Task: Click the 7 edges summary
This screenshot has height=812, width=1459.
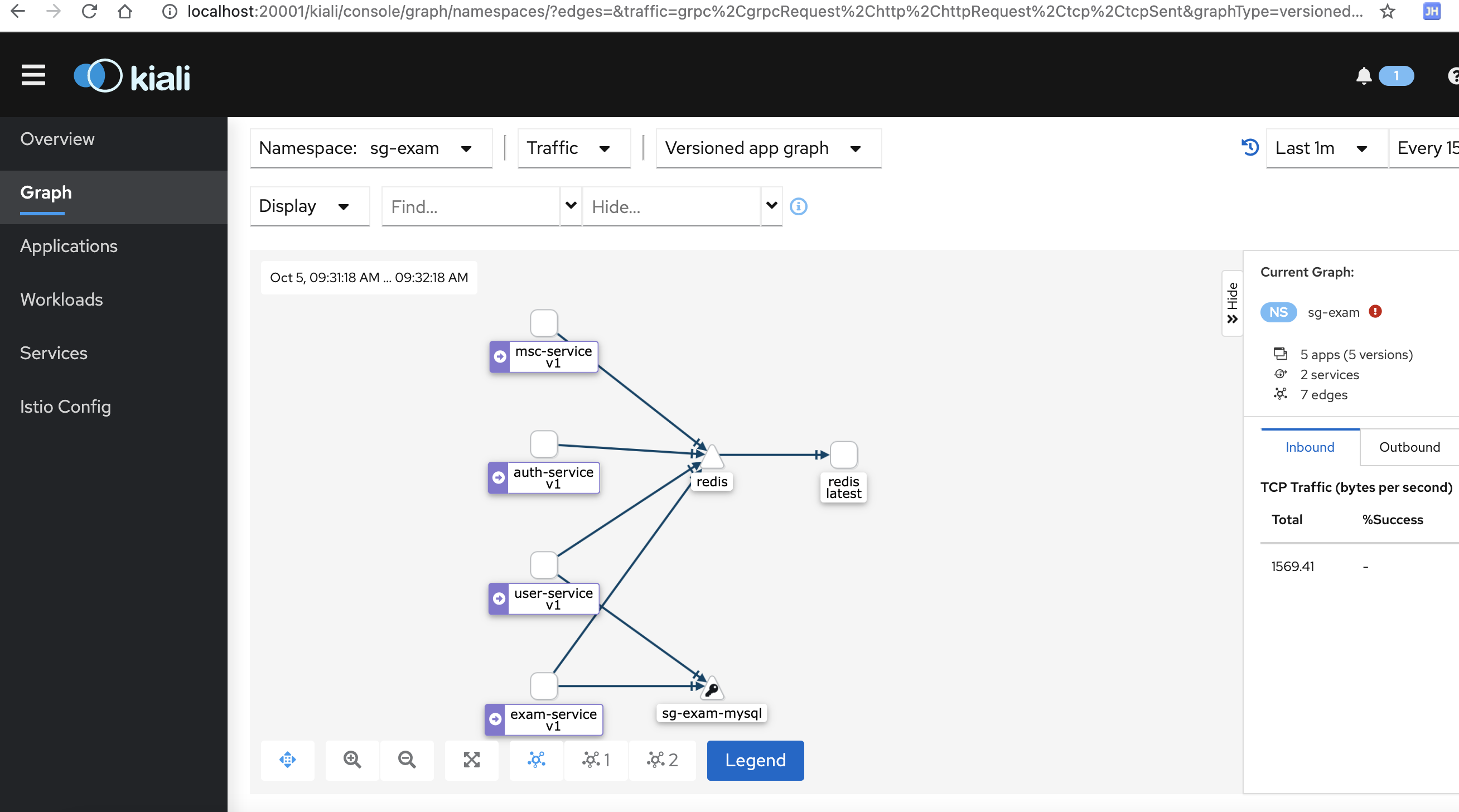Action: pos(1323,395)
